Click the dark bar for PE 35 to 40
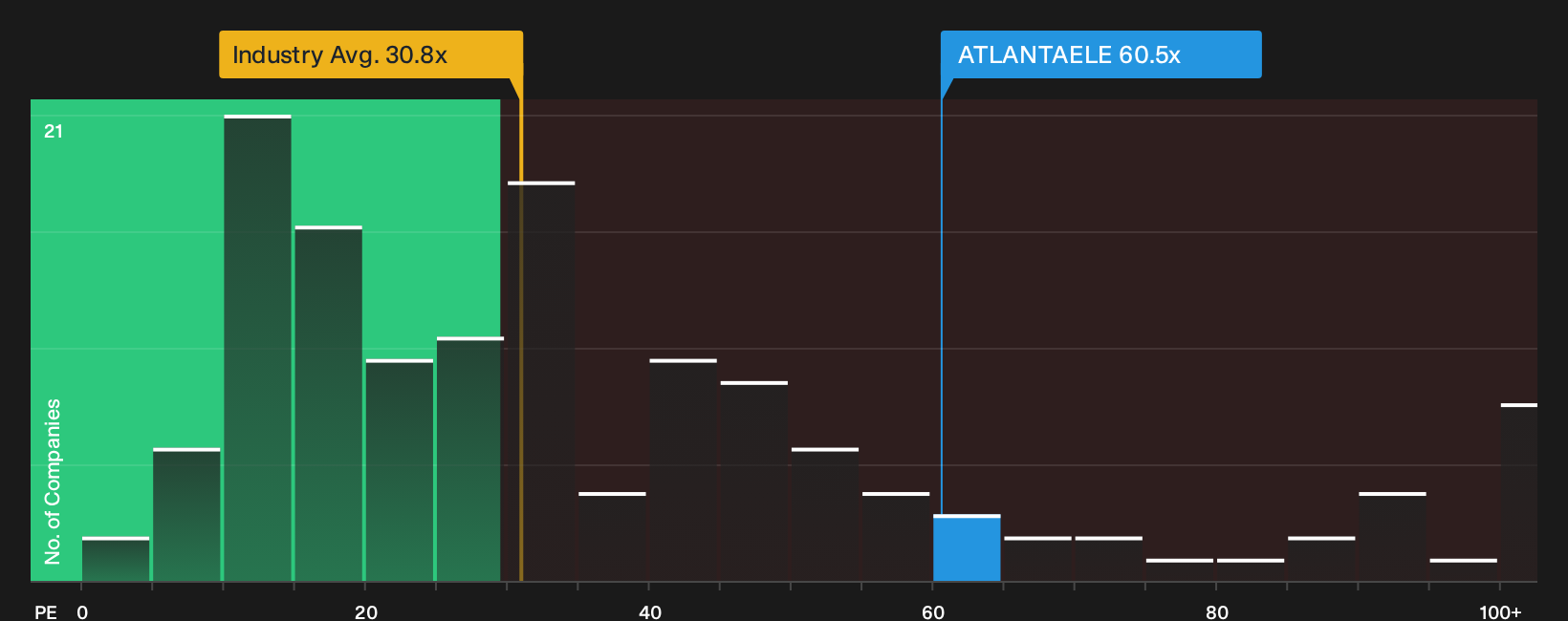 (612, 537)
